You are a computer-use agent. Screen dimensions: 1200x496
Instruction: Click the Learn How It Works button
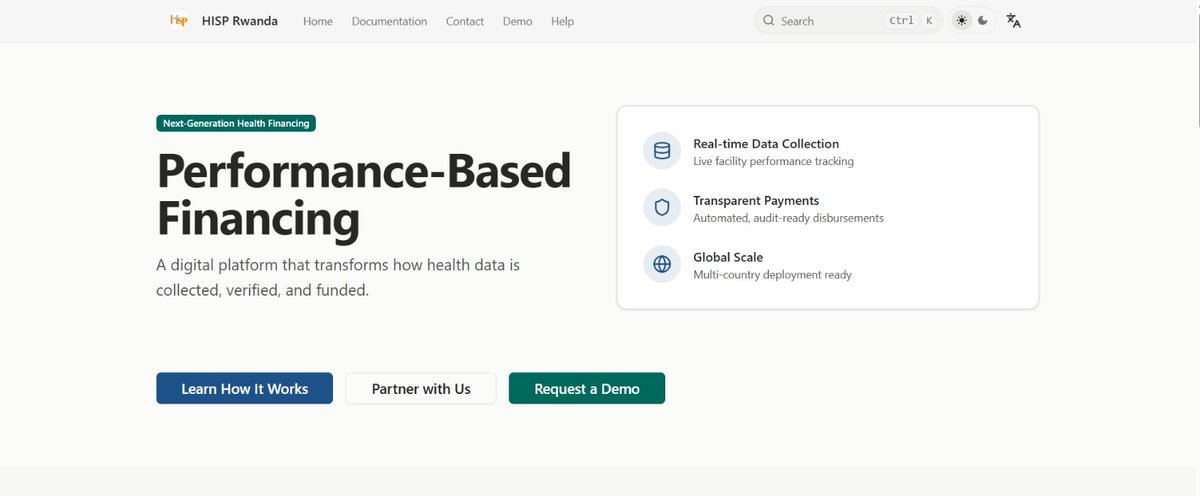pos(244,388)
